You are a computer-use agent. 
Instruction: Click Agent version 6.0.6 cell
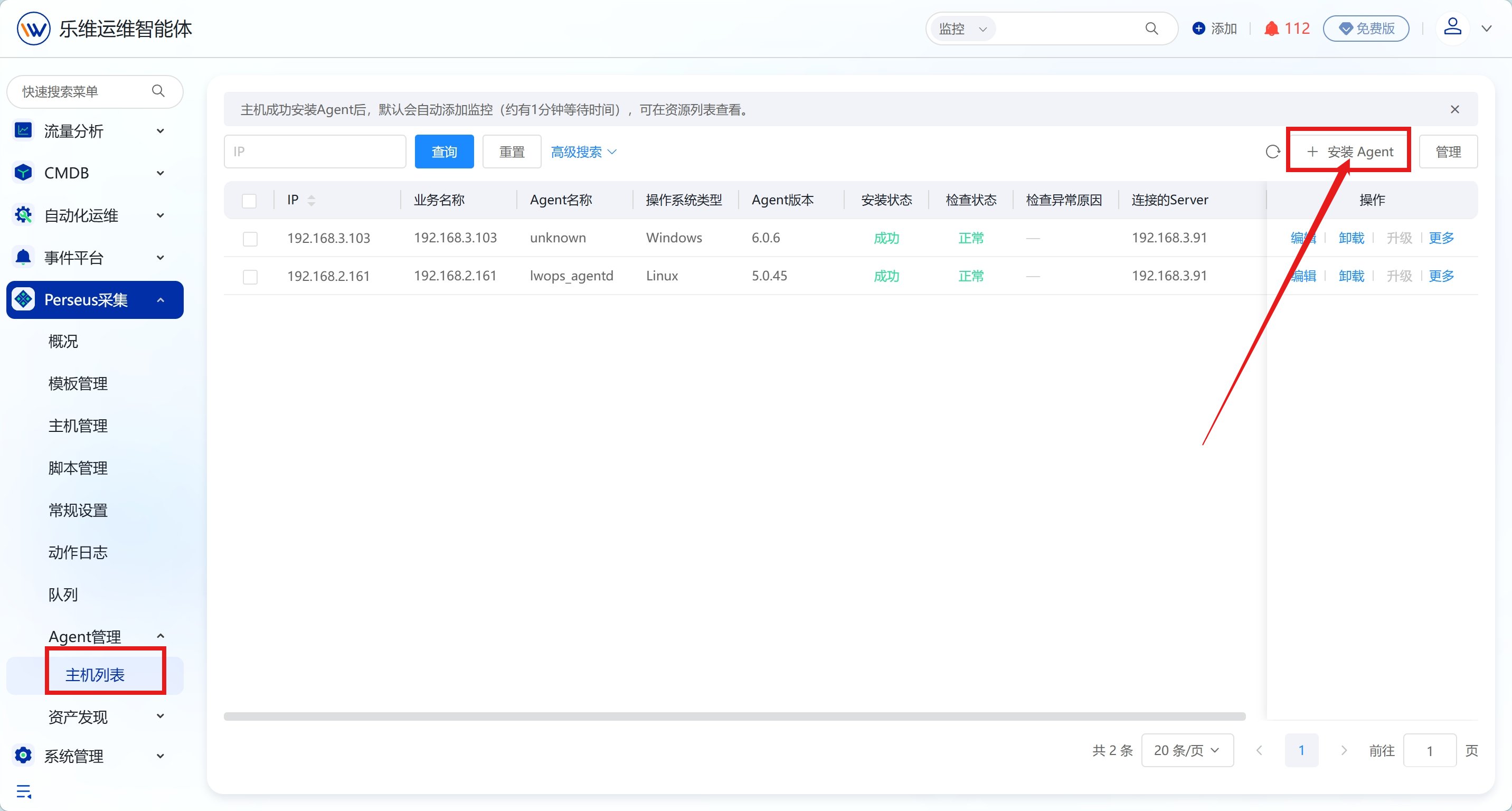pos(766,238)
